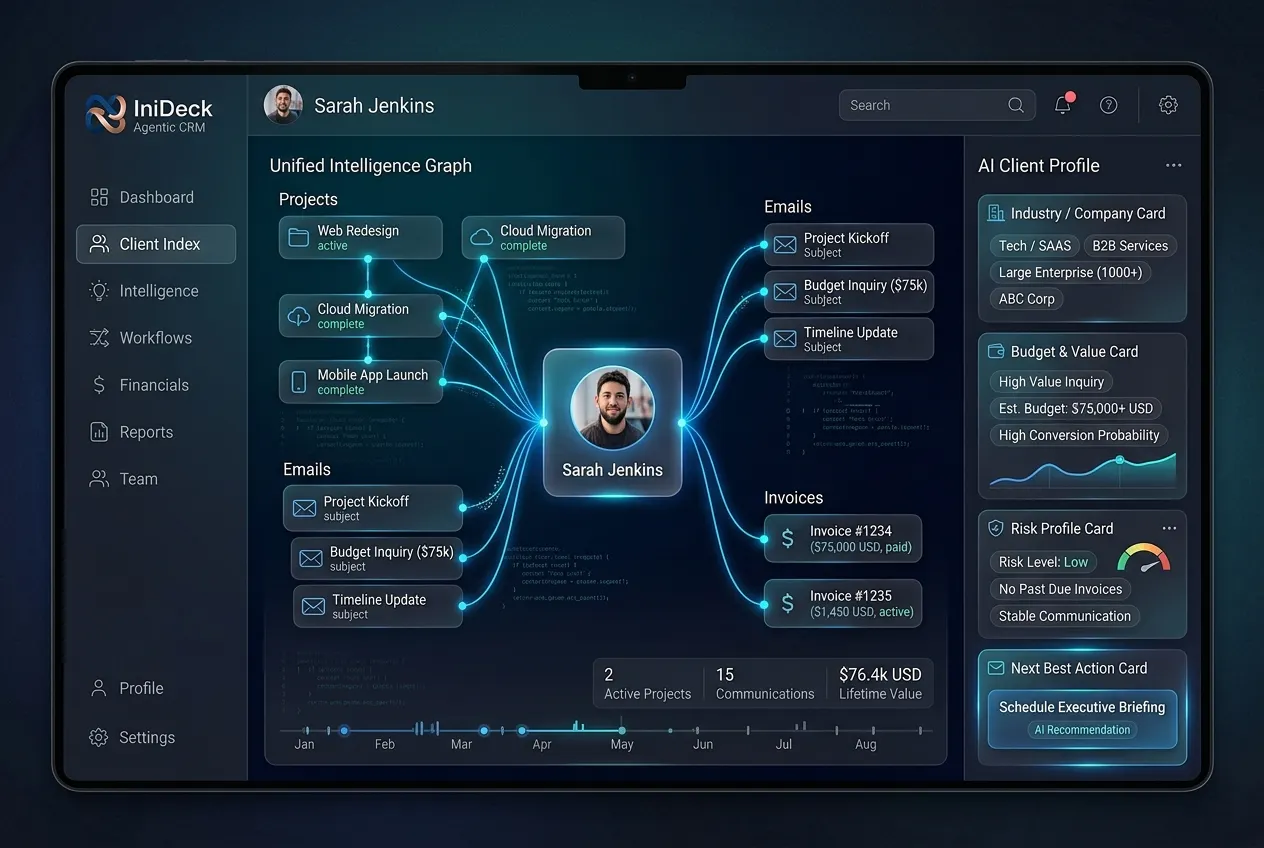This screenshot has width=1264, height=848.
Task: Click envelope icon on left Project Kickoff
Action: [304, 508]
